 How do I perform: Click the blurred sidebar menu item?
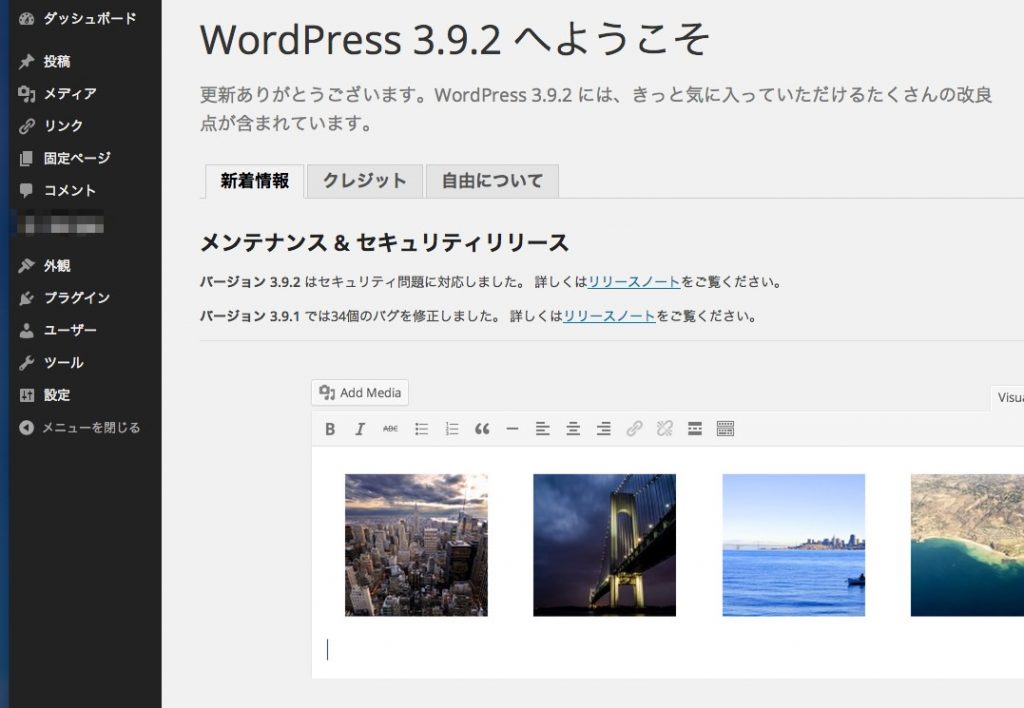61,224
